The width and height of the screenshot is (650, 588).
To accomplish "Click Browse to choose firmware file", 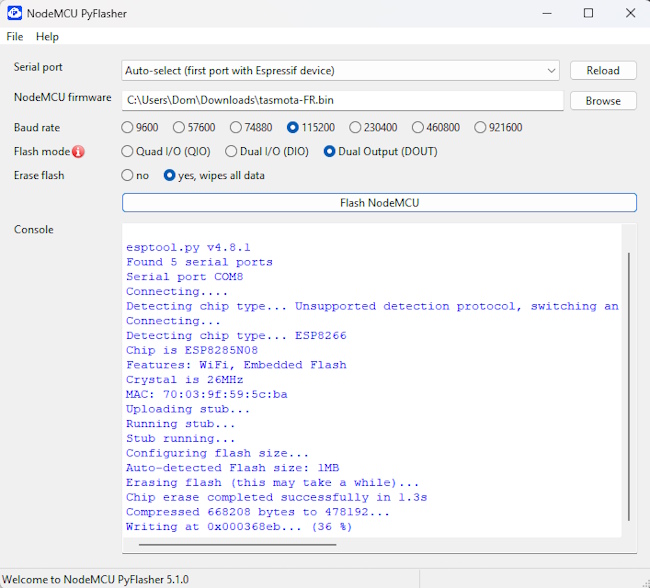I will point(603,101).
